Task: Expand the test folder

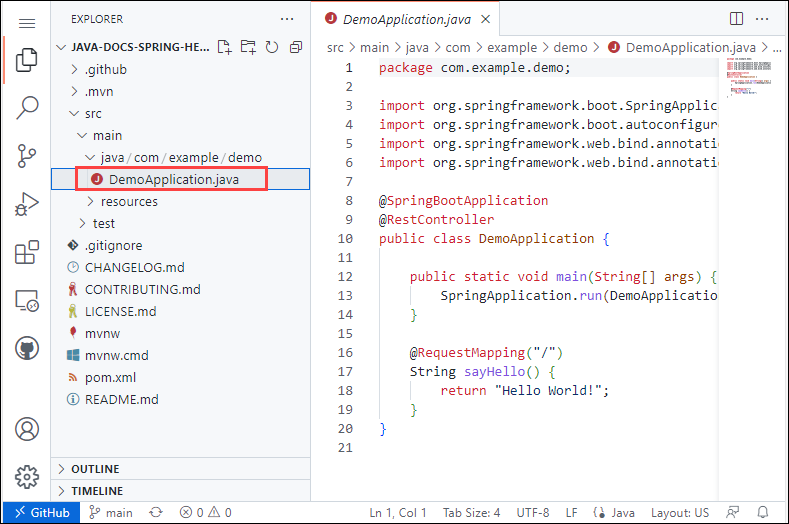Action: tap(180, 223)
